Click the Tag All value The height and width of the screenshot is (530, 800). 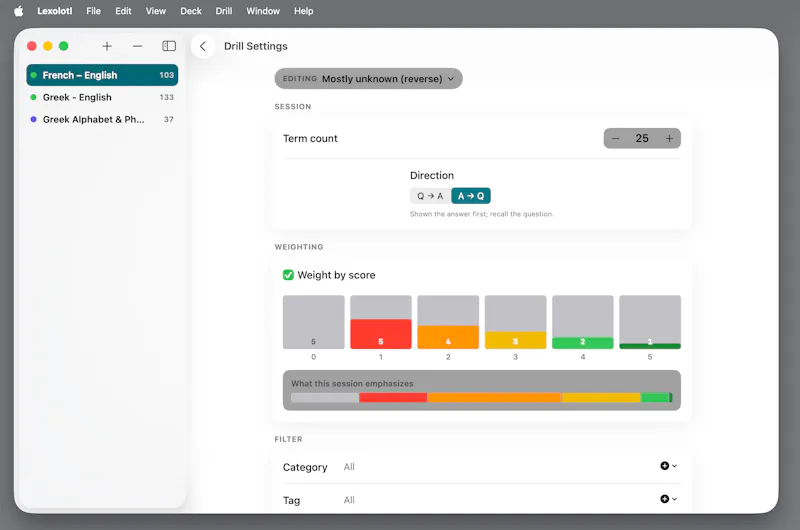pyautogui.click(x=349, y=500)
